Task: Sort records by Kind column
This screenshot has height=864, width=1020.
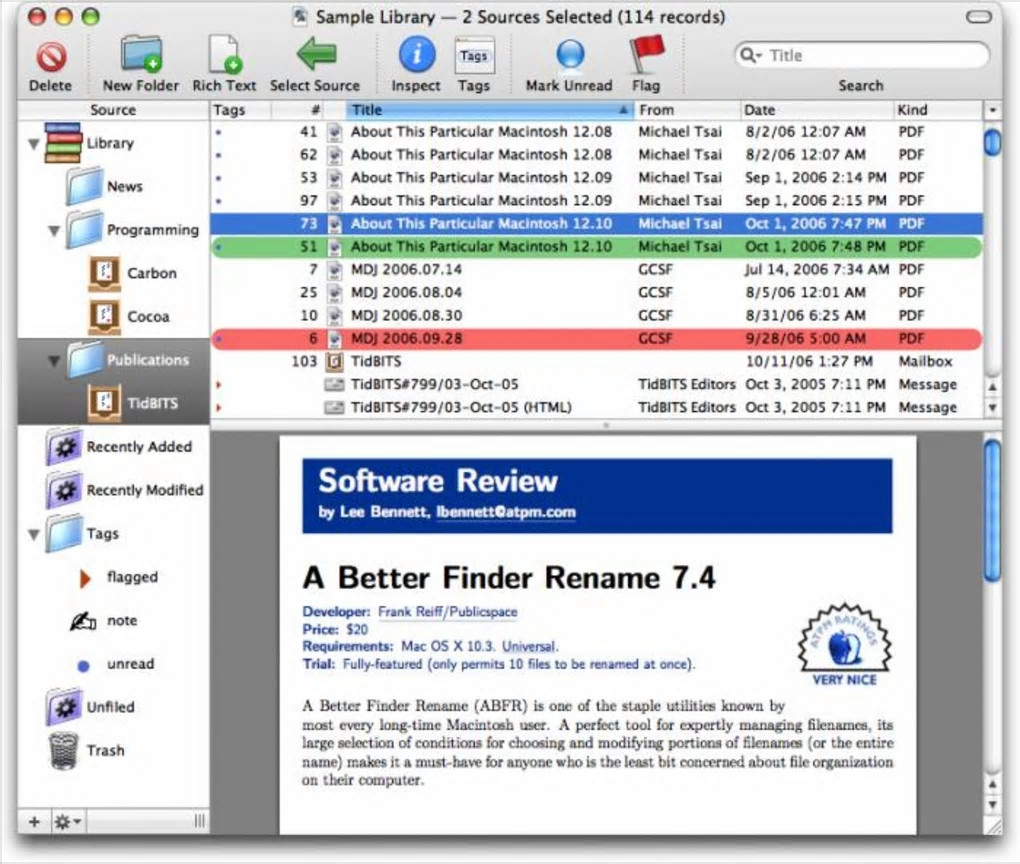Action: pyautogui.click(x=939, y=110)
